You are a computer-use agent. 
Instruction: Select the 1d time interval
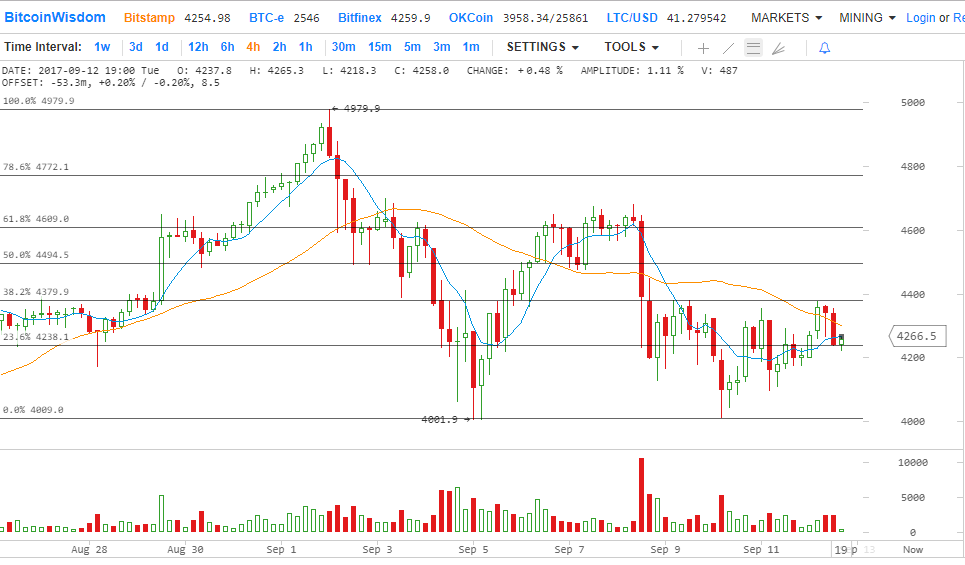coord(161,47)
